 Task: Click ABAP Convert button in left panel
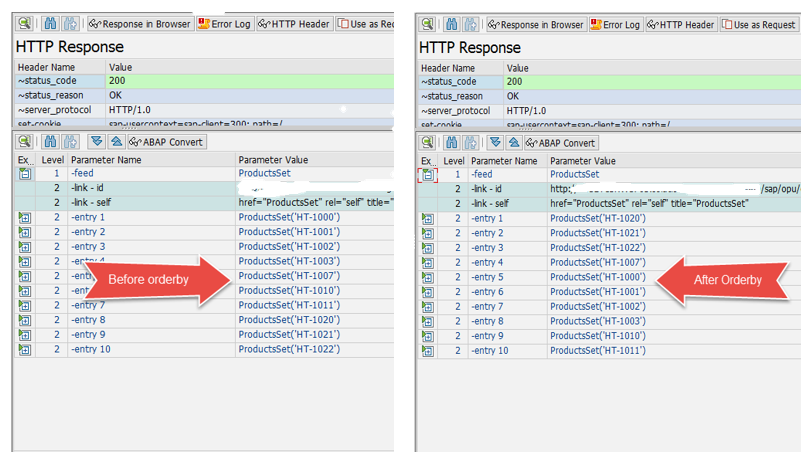(x=166, y=142)
